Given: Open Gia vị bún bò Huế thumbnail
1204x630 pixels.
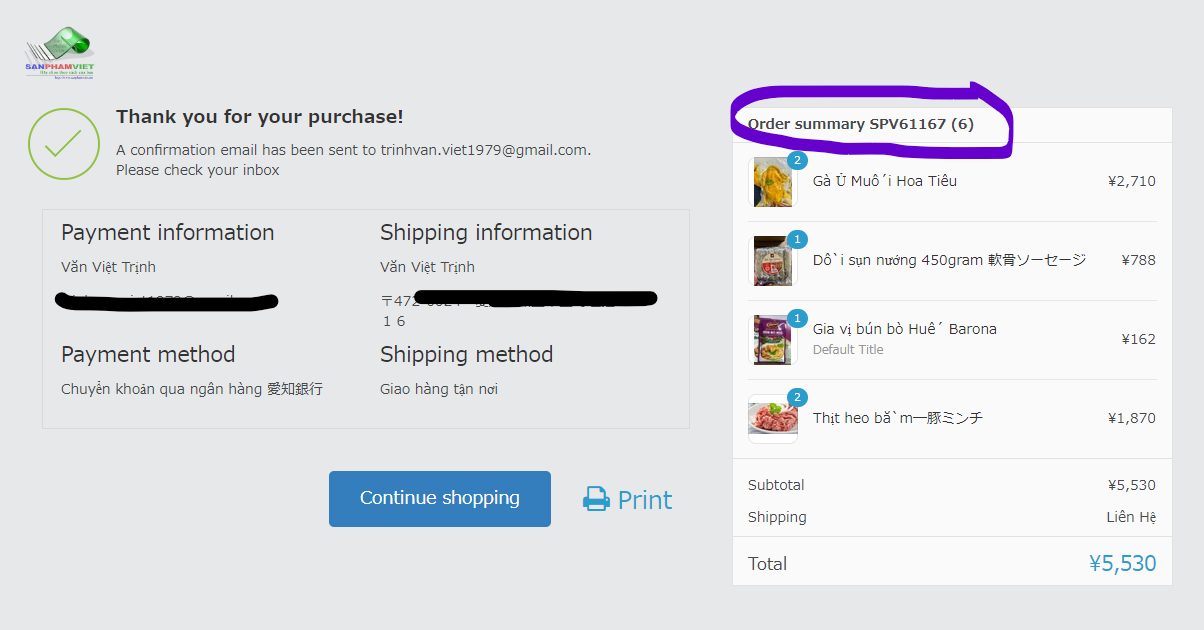Looking at the screenshot, I should (772, 340).
